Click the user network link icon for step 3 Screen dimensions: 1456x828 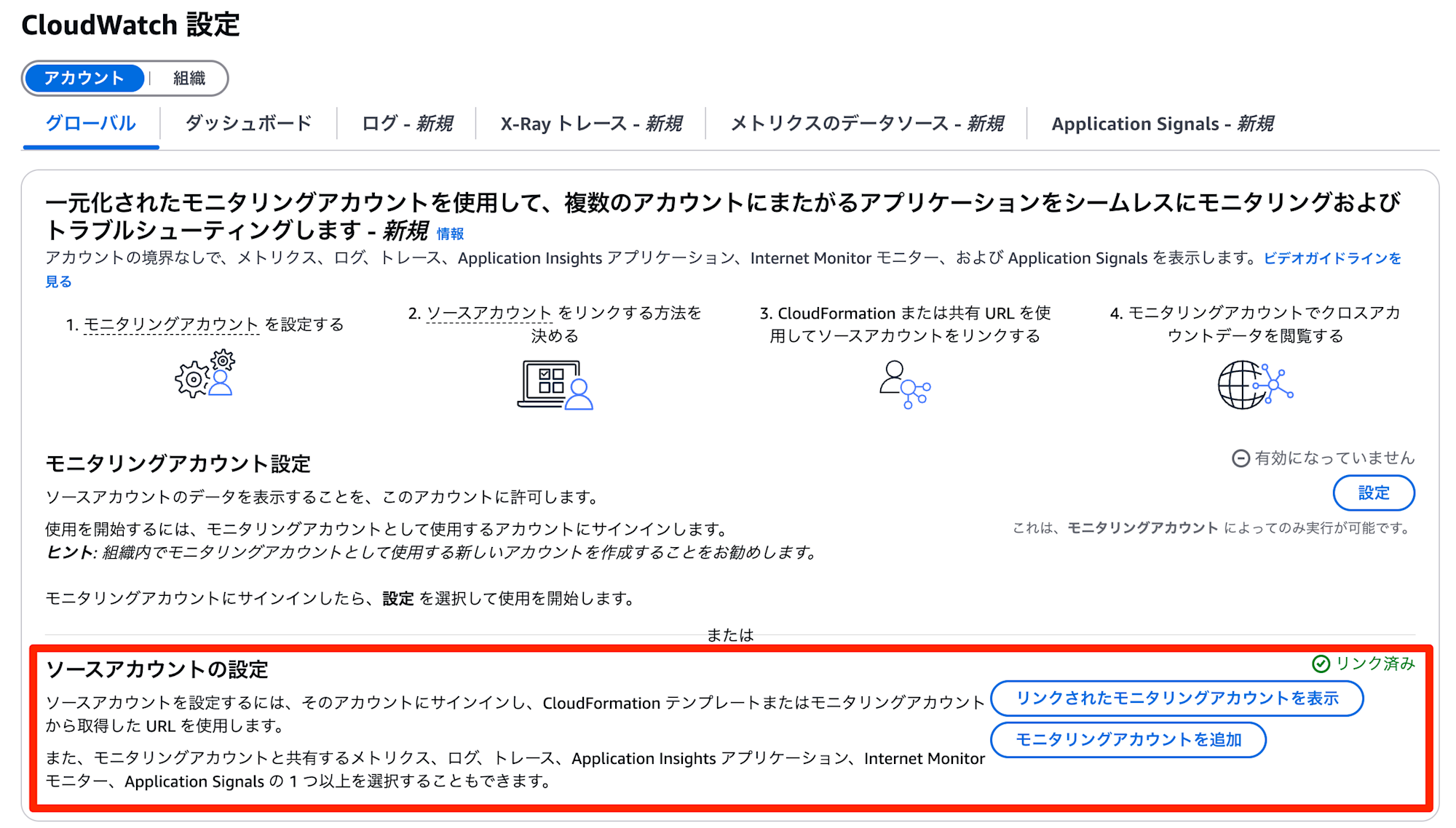tap(904, 385)
